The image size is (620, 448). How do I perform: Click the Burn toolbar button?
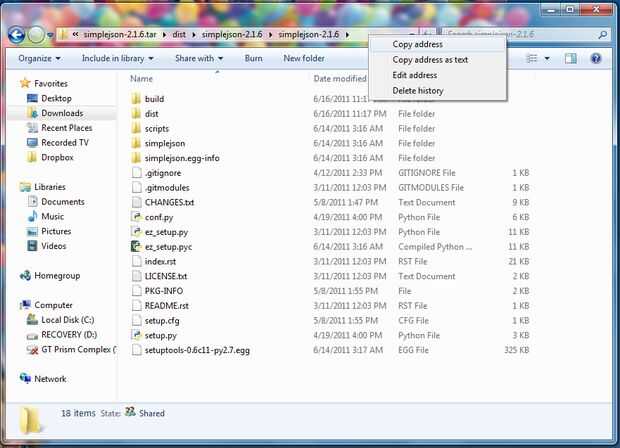pyautogui.click(x=253, y=59)
